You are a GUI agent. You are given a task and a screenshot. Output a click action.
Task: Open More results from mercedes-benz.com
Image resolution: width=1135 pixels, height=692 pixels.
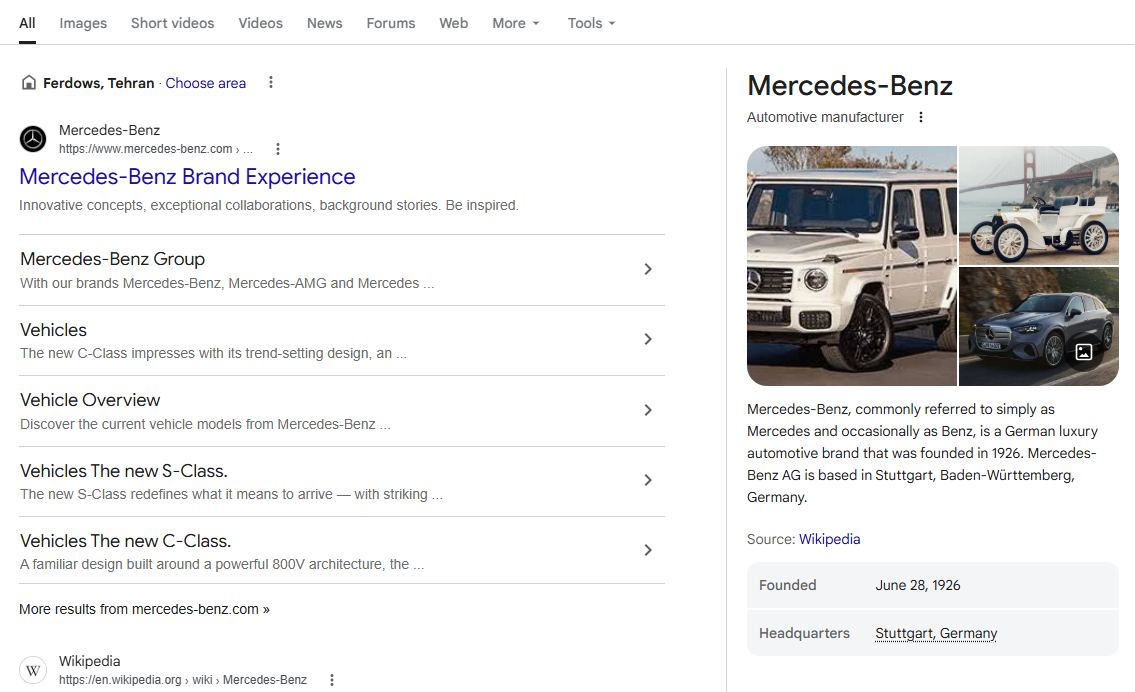point(145,609)
